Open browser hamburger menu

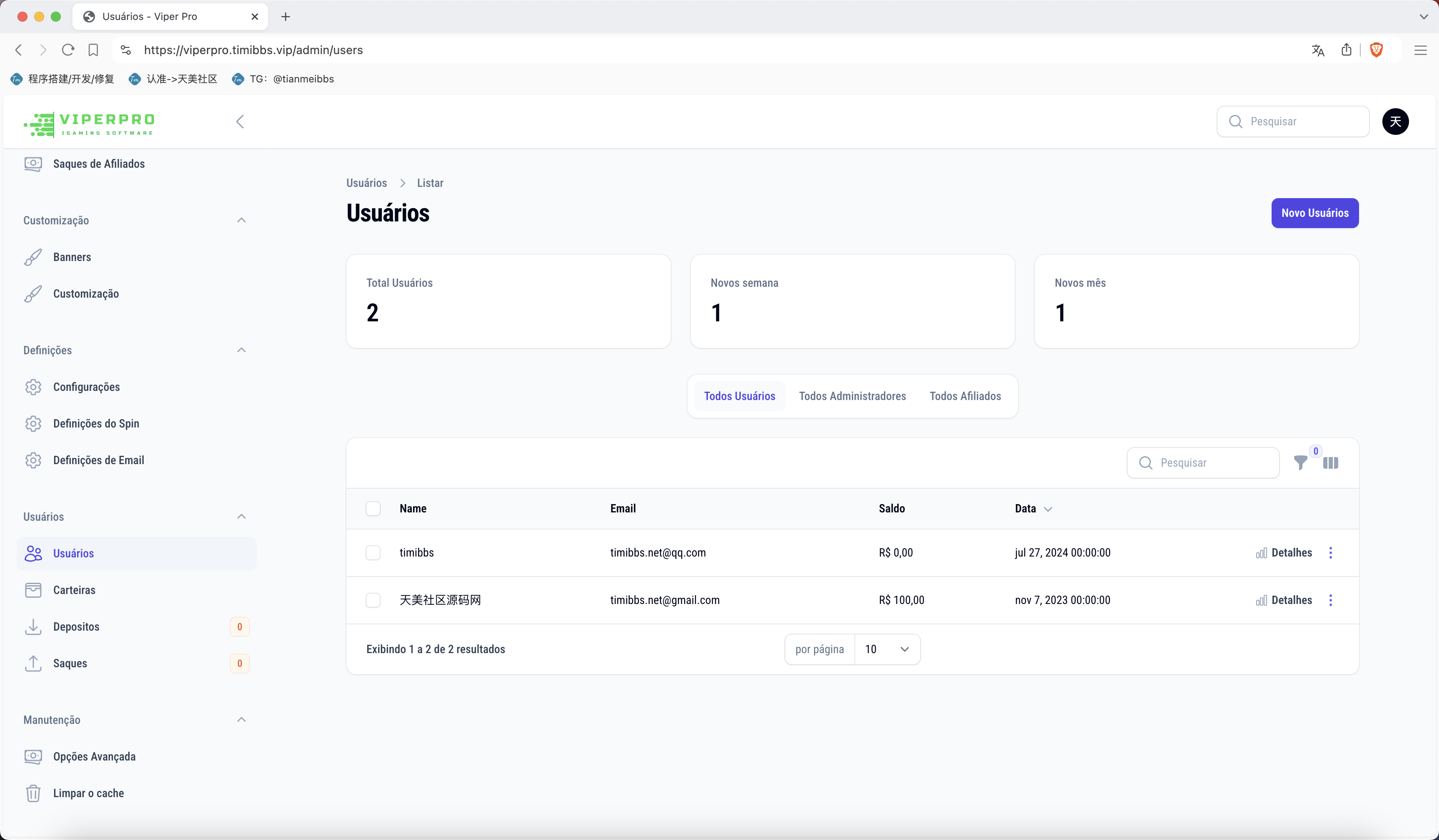click(x=1420, y=50)
